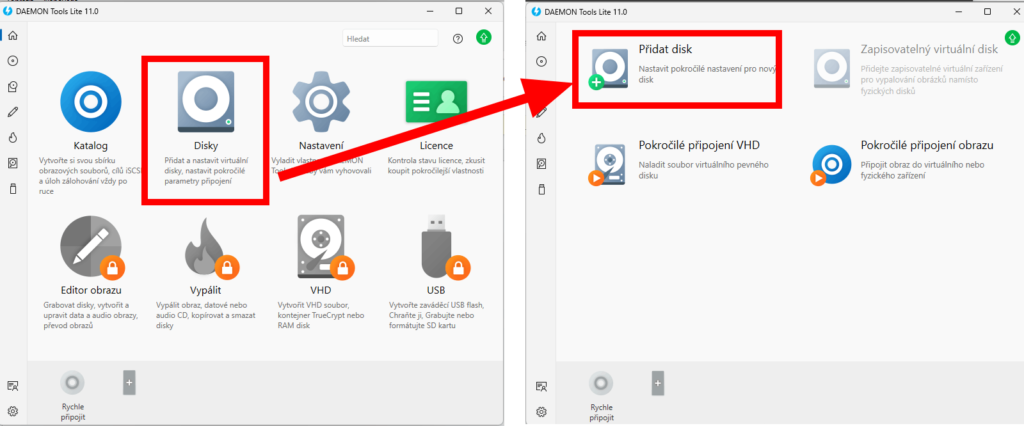
Task: Click inside the Hledat search field
Action: click(x=390, y=39)
